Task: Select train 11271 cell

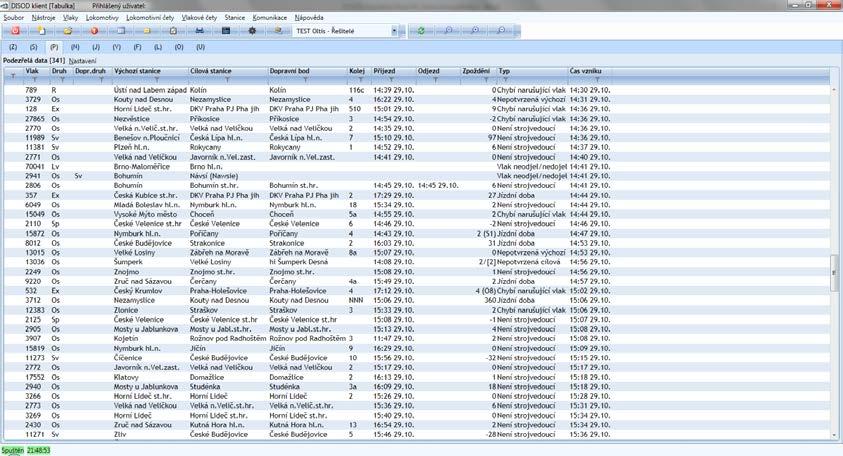Action: point(34,434)
